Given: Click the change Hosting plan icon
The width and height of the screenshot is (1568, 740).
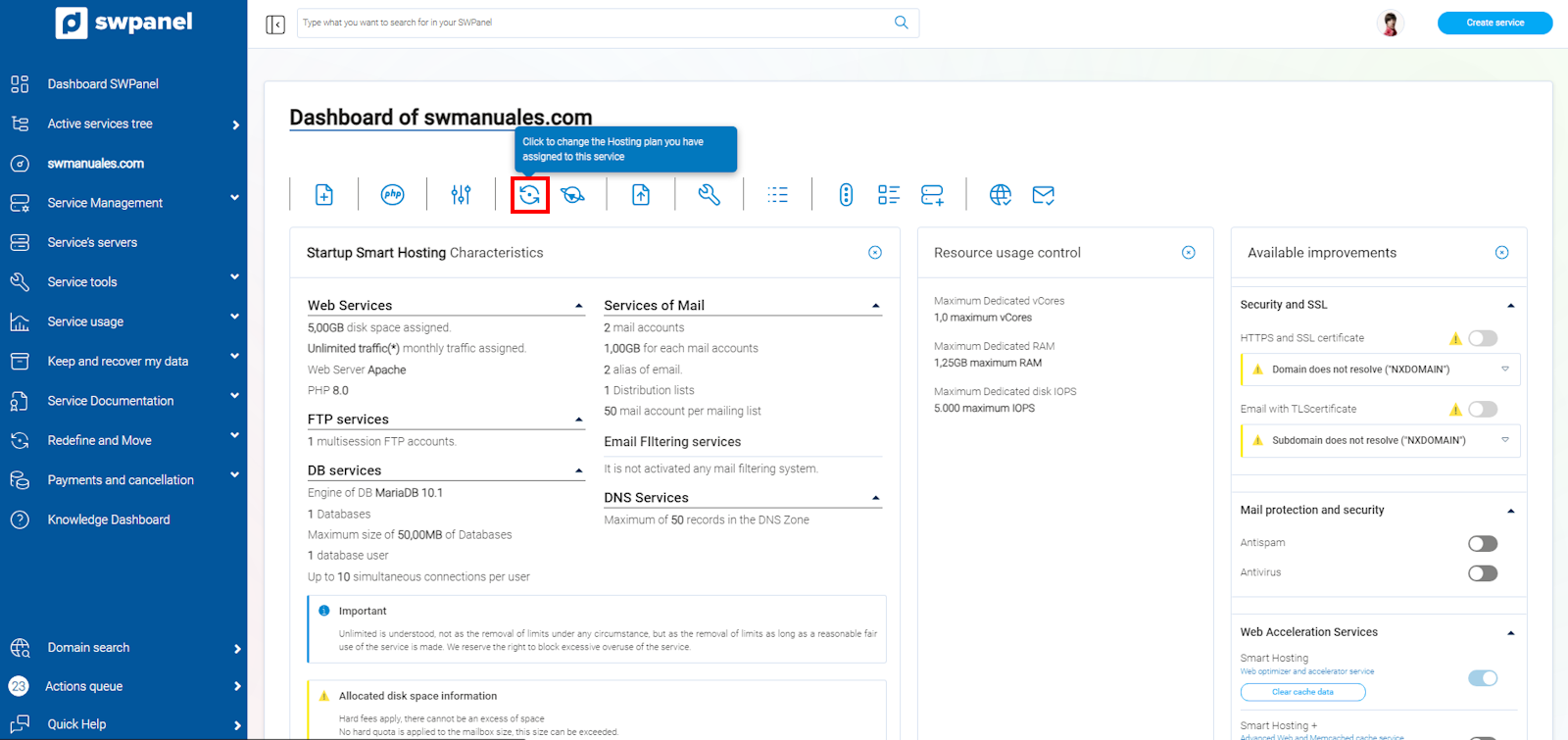Looking at the screenshot, I should 530,195.
